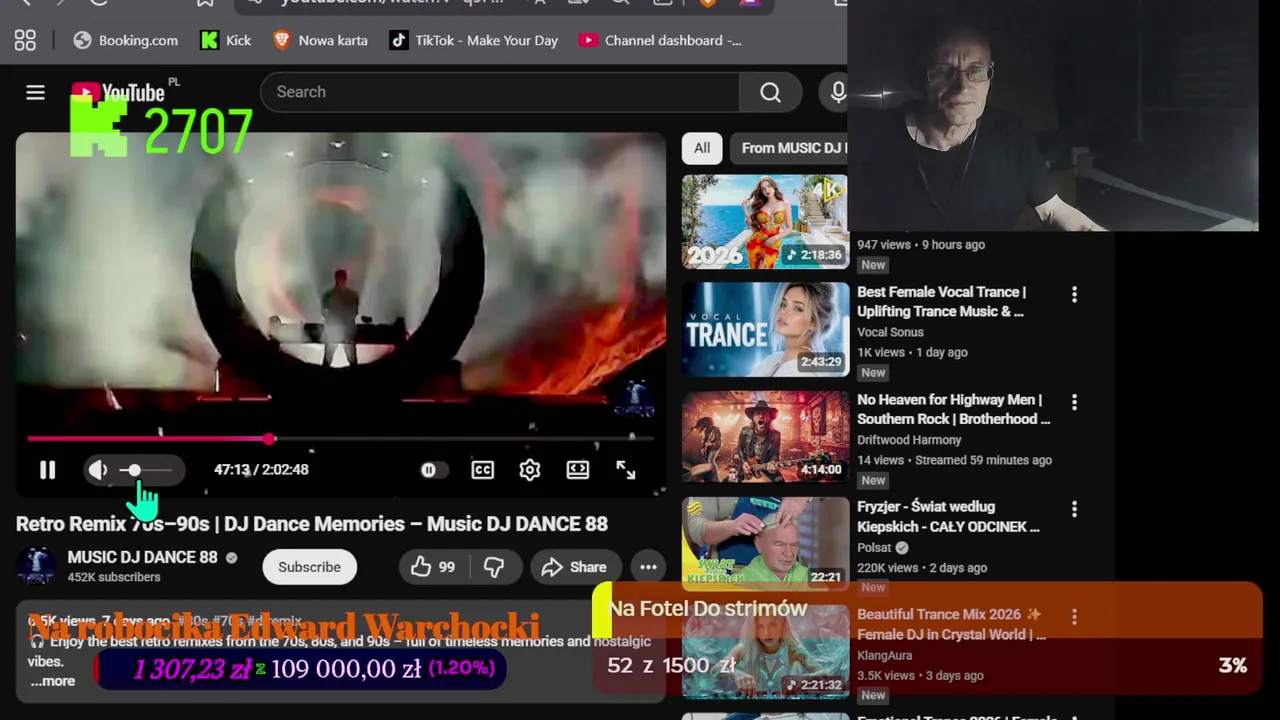Pause the video playback
The image size is (1280, 720).
coord(47,470)
